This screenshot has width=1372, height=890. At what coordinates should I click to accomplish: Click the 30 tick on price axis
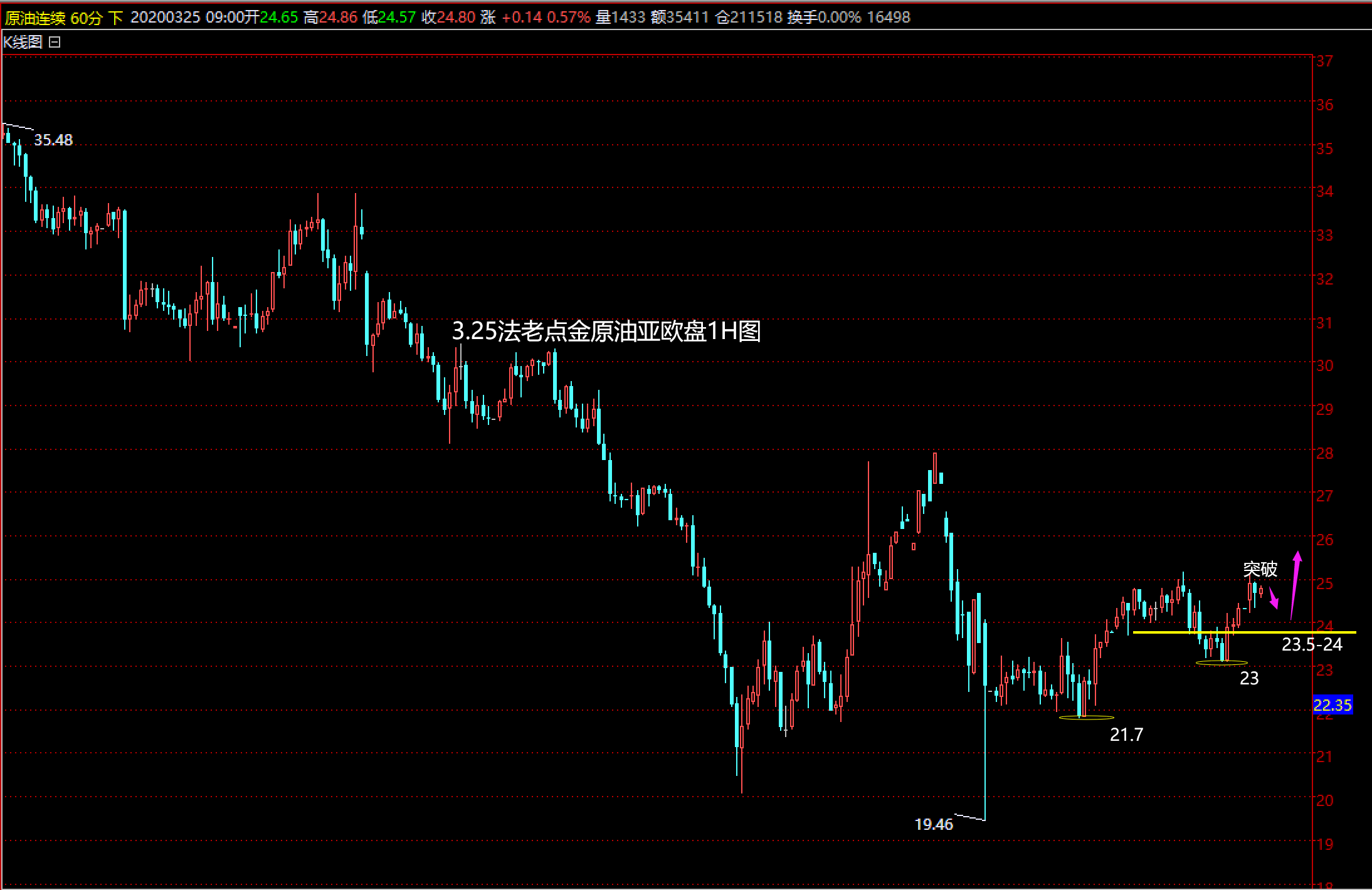pyautogui.click(x=1324, y=365)
